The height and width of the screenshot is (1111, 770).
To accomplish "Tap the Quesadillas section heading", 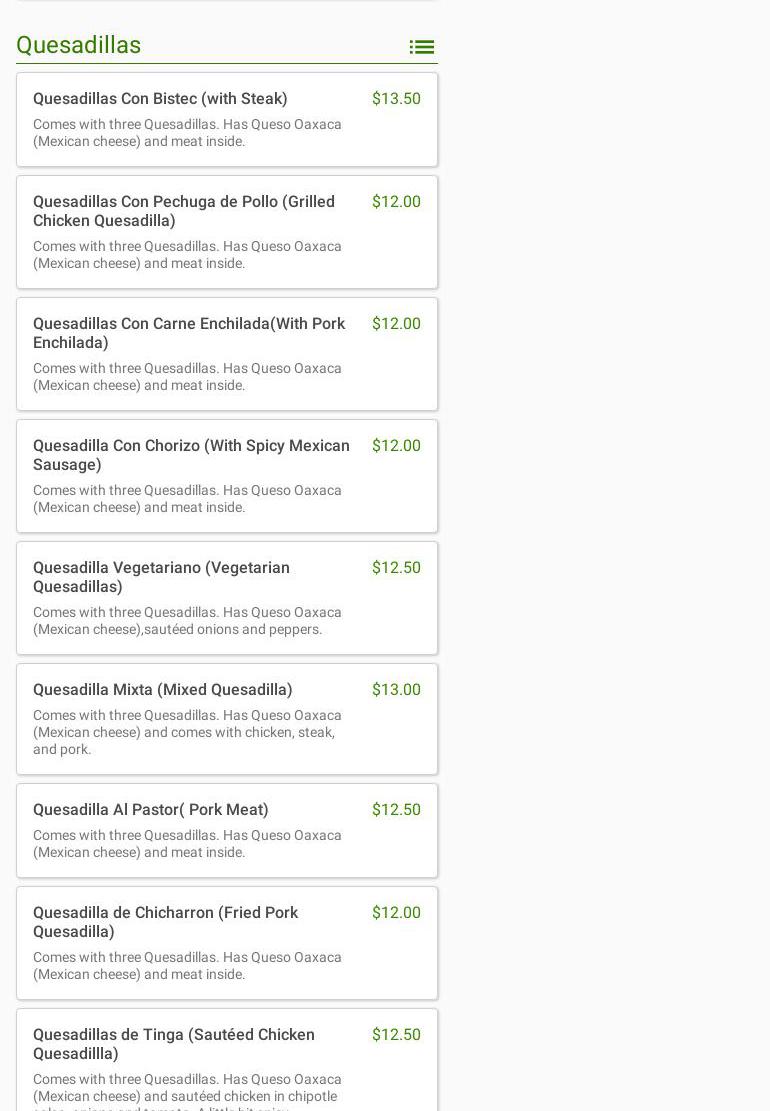I will [79, 45].
